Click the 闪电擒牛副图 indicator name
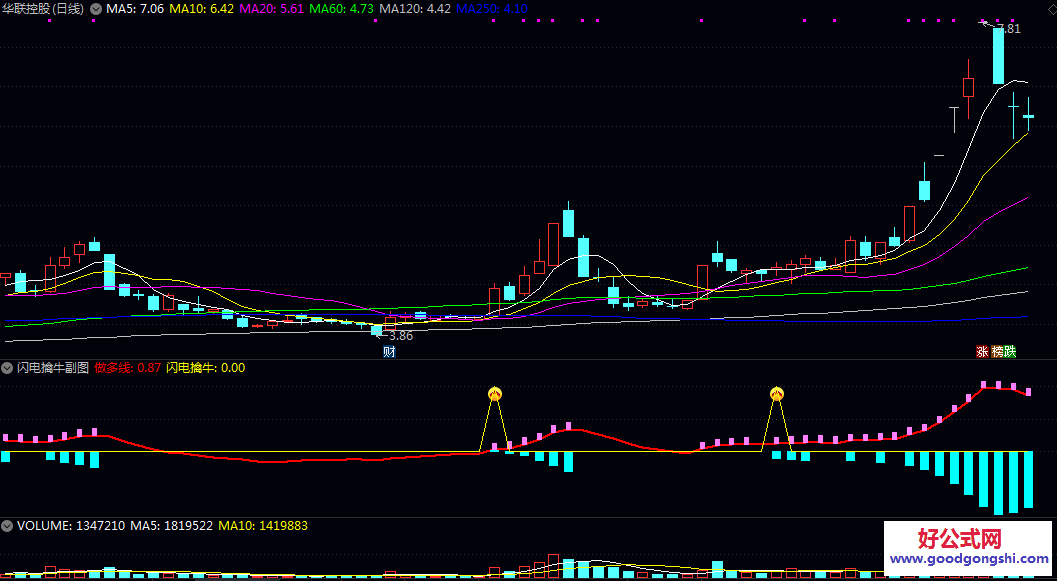 [x=52, y=368]
